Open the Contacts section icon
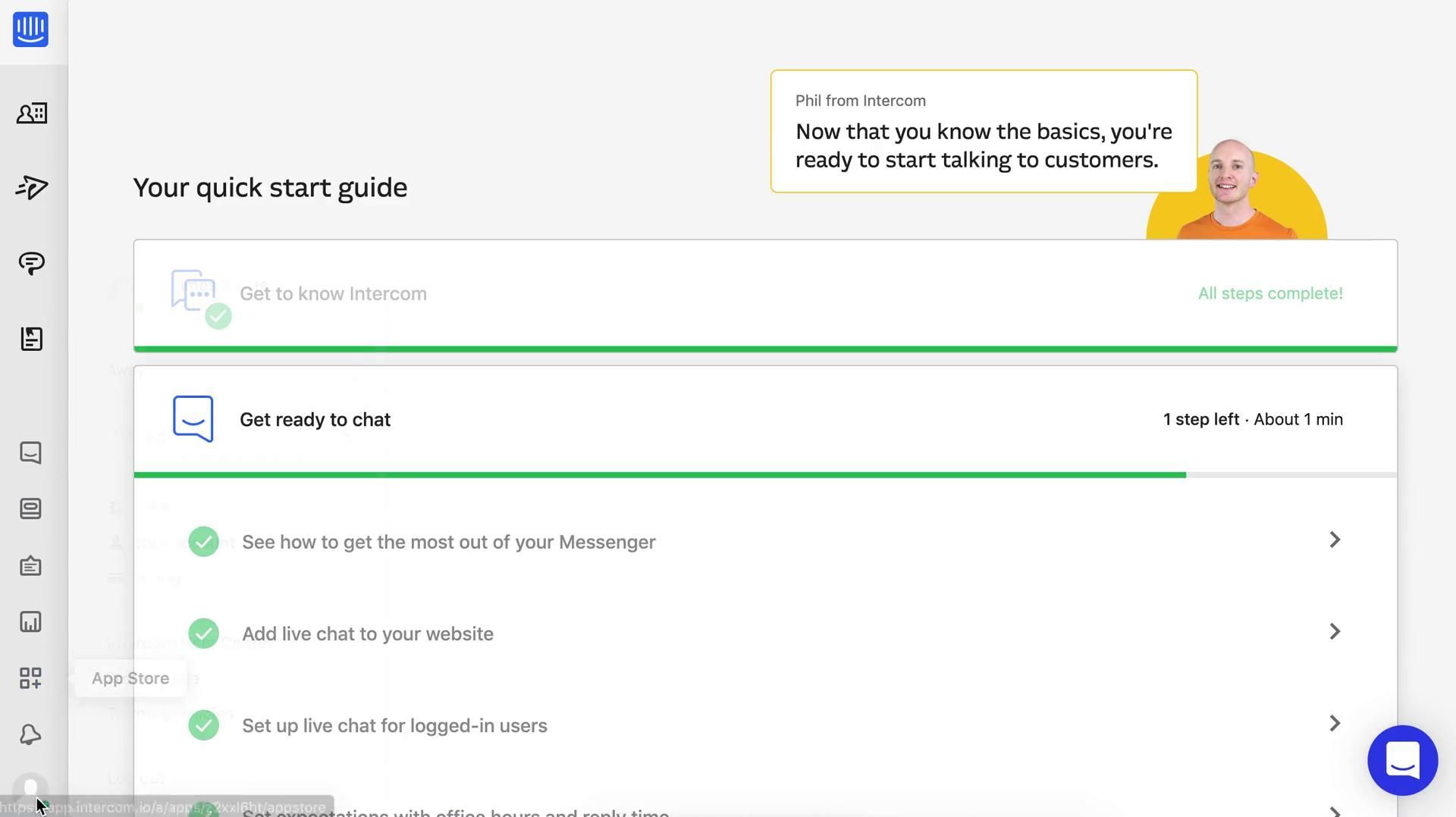This screenshot has width=1456, height=817. (31, 114)
